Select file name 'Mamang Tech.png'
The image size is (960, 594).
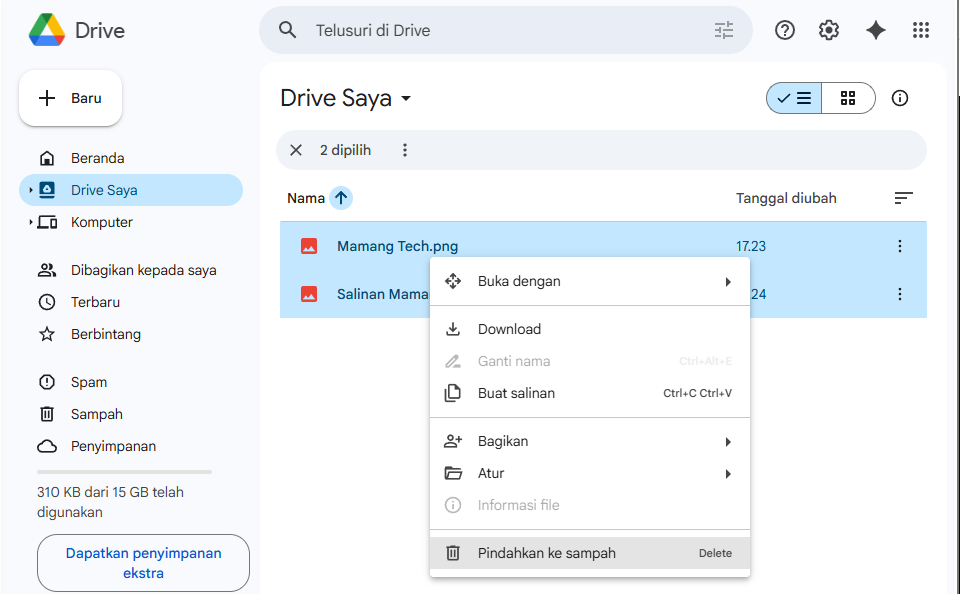pos(397,246)
